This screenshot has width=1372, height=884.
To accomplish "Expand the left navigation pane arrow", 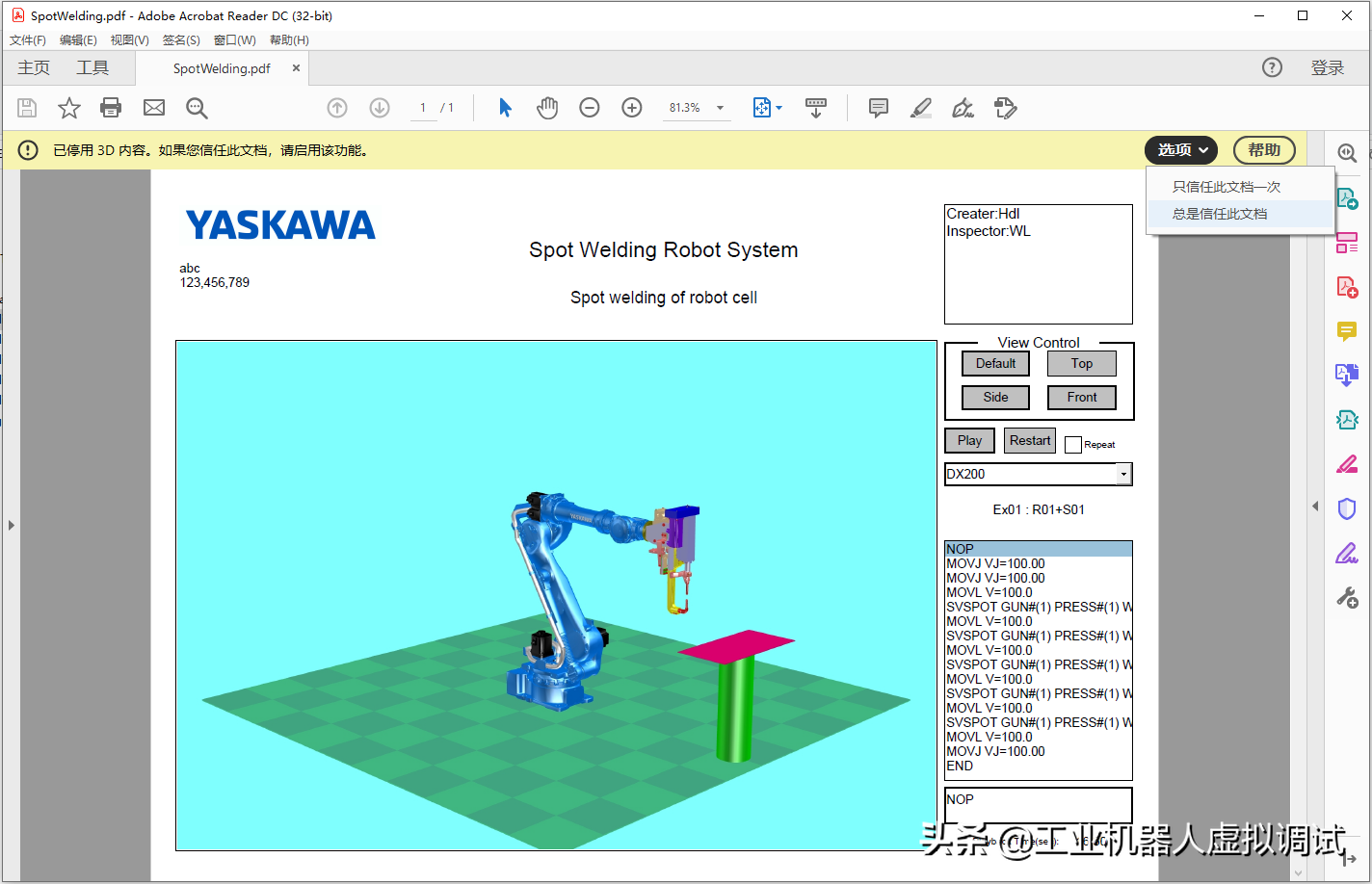I will click(11, 525).
